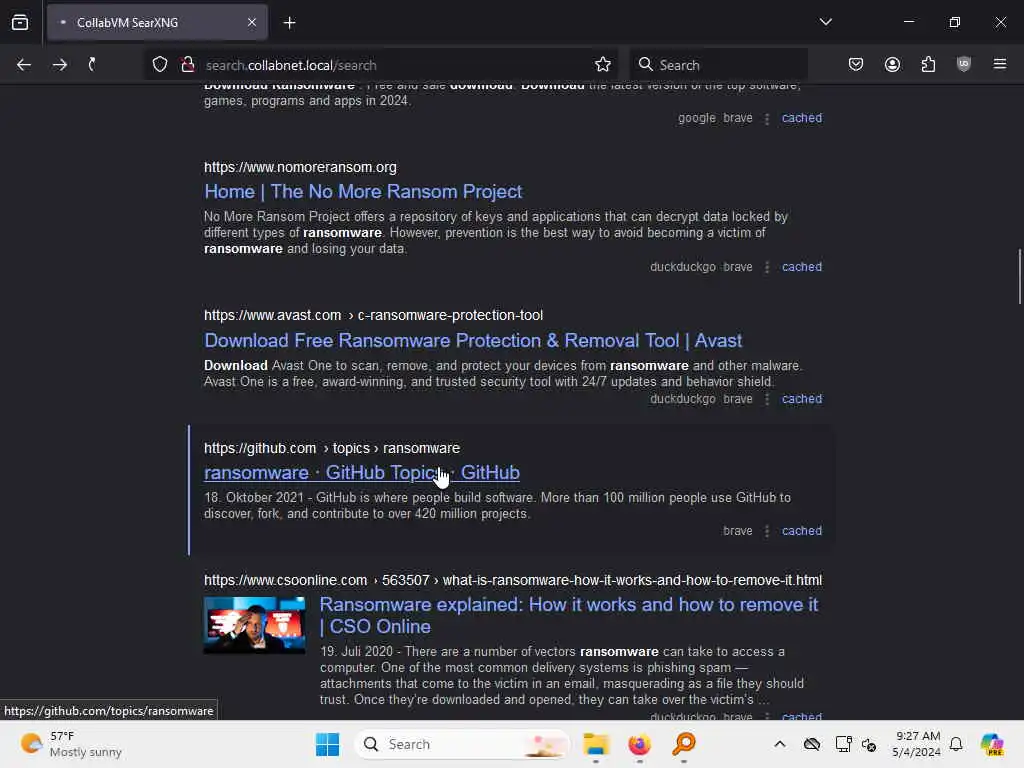Expand the three-dot menu of the No More Ransom result
Viewport: 1024px width, 768px height.
767,267
